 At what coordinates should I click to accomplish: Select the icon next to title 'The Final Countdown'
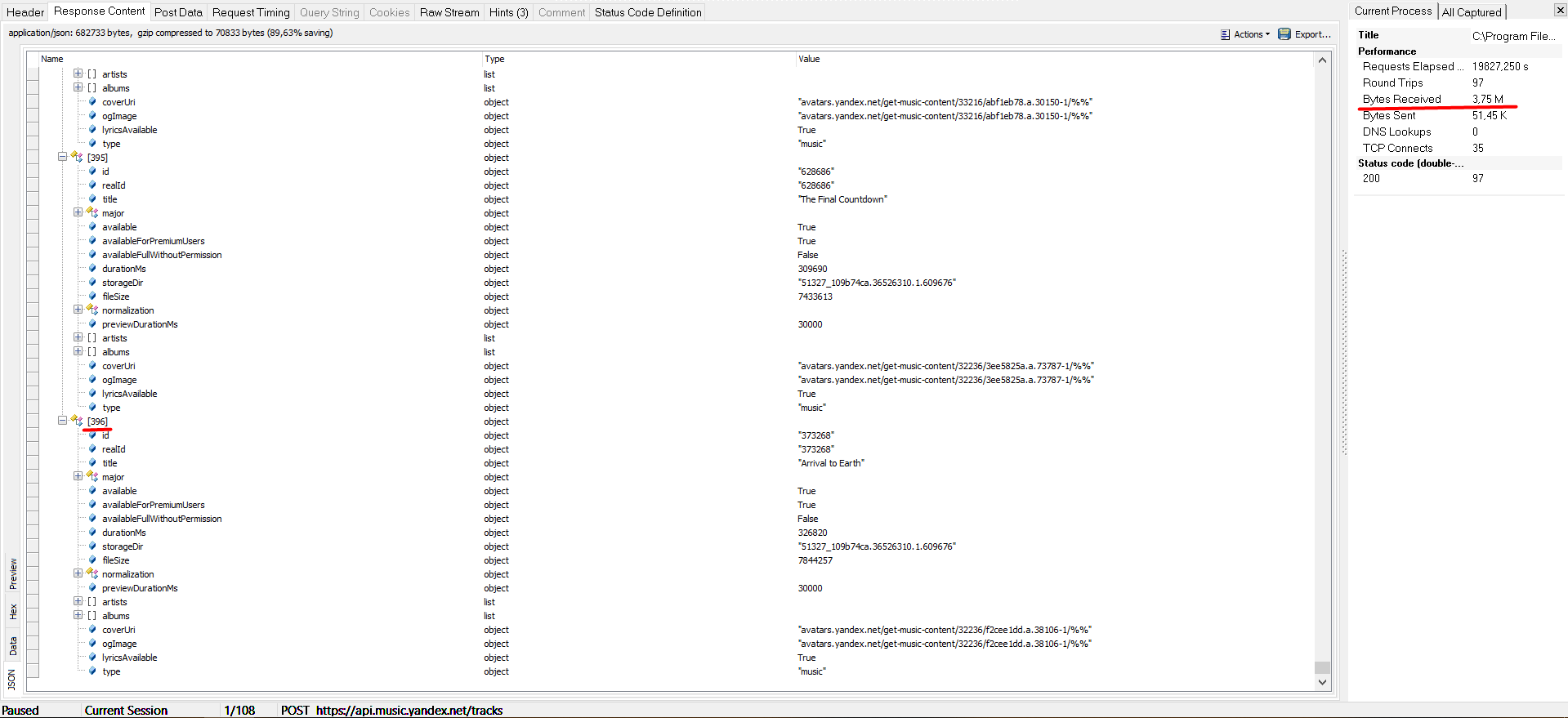pos(92,199)
